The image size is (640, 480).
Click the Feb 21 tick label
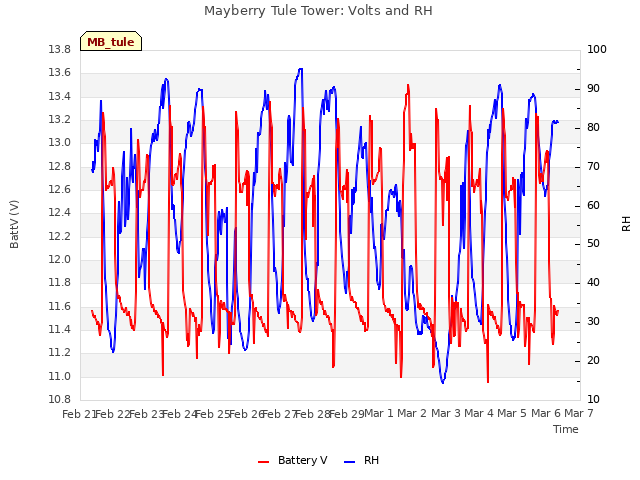(78, 414)
